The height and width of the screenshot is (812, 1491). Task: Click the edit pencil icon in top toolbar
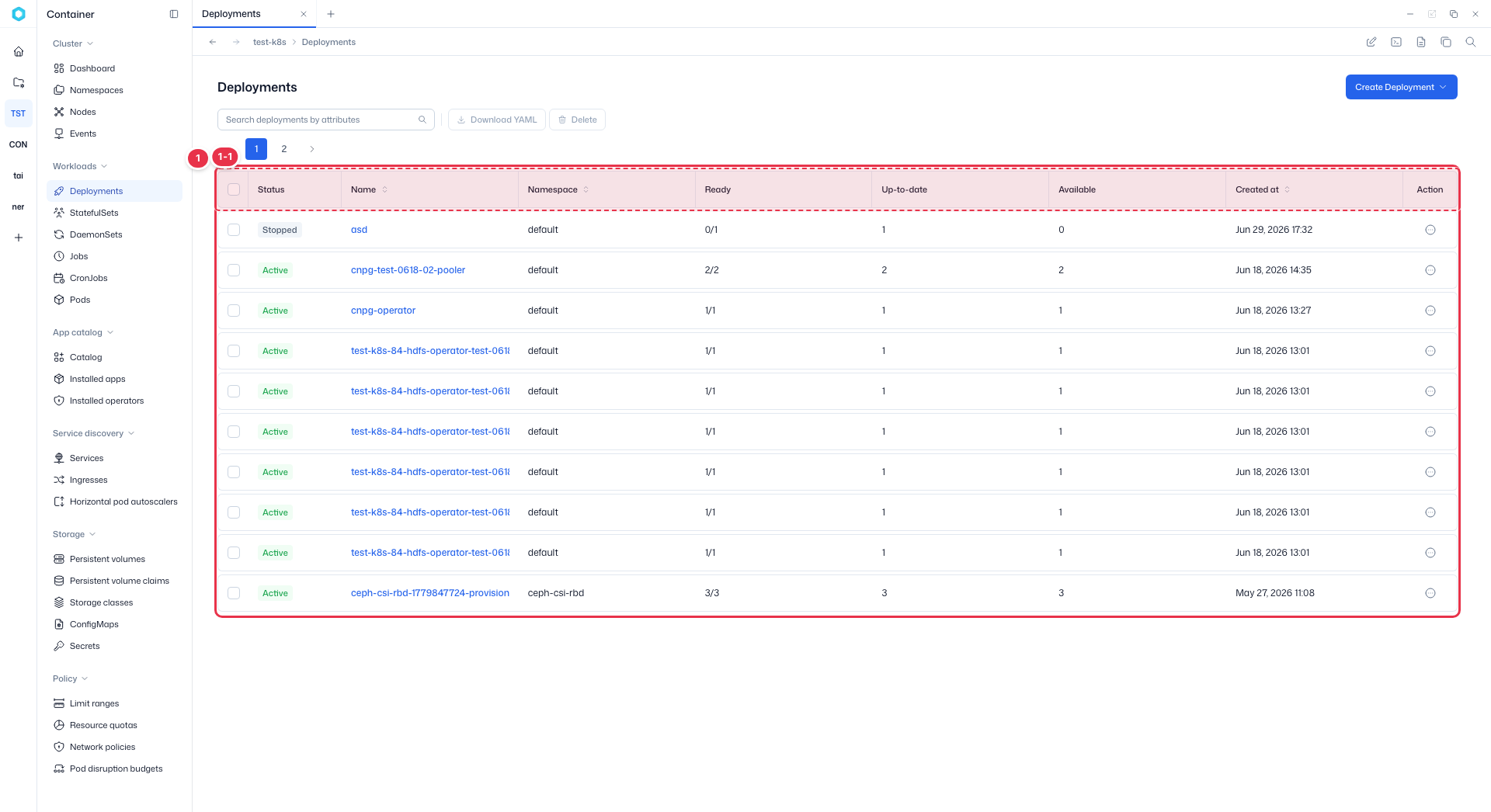tap(1371, 42)
